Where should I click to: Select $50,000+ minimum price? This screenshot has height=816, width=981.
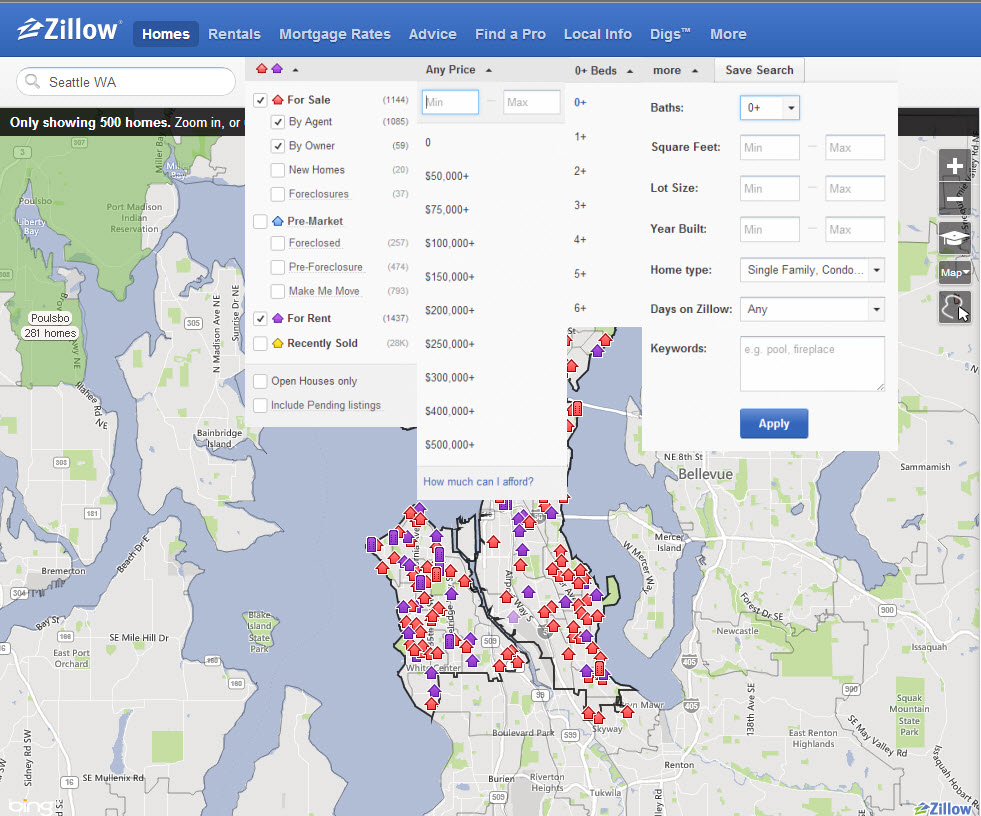pos(447,176)
